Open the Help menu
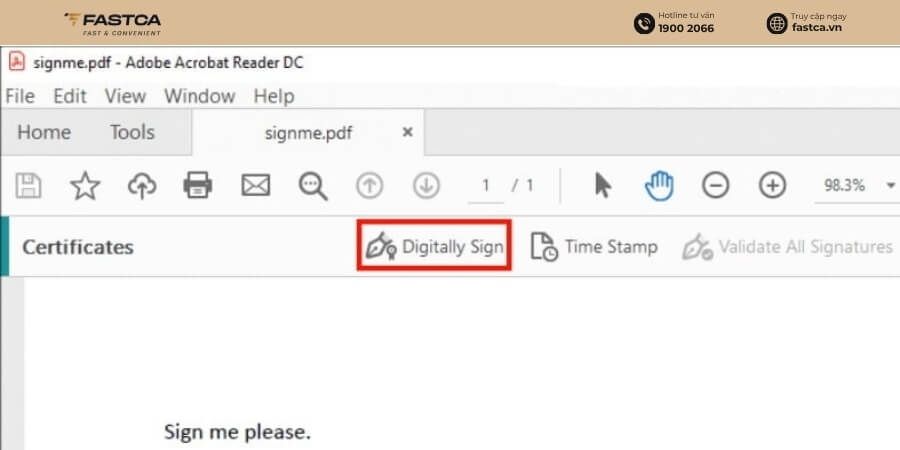 274,96
